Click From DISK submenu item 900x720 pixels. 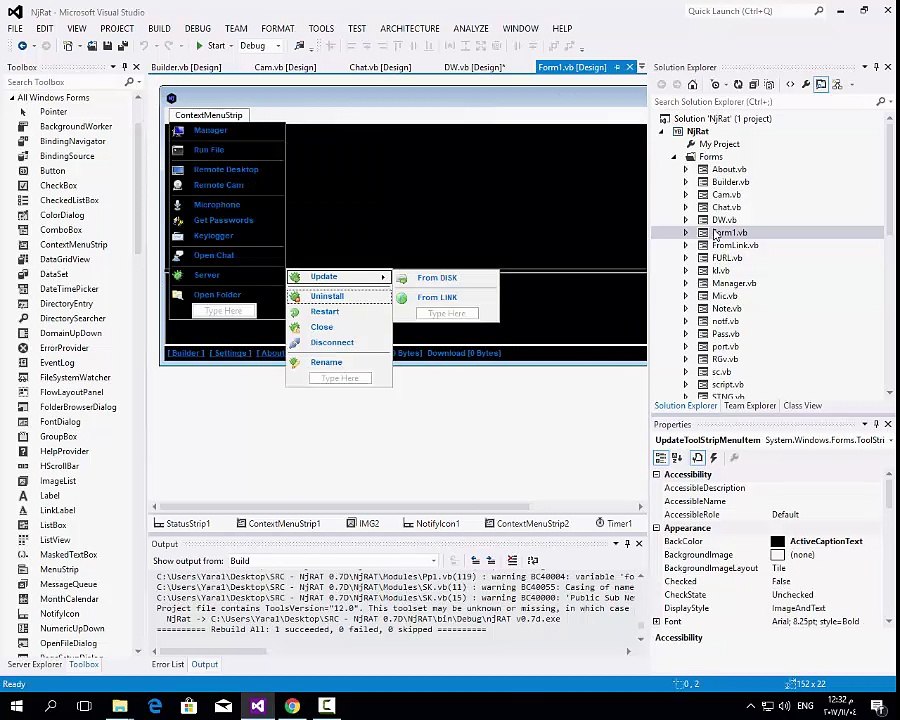pos(446,278)
